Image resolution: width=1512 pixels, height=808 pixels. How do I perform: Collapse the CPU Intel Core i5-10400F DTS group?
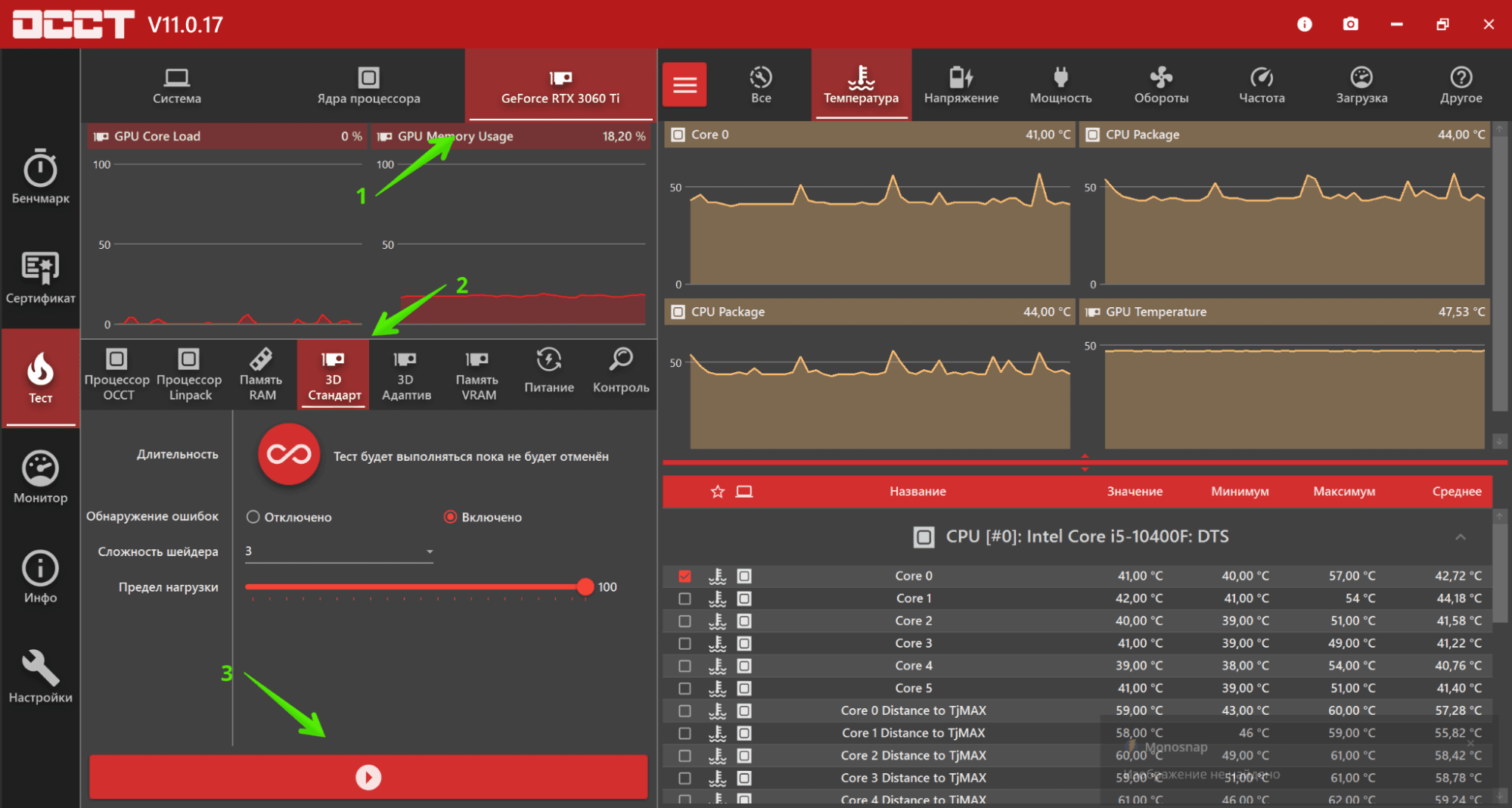coord(1460,537)
